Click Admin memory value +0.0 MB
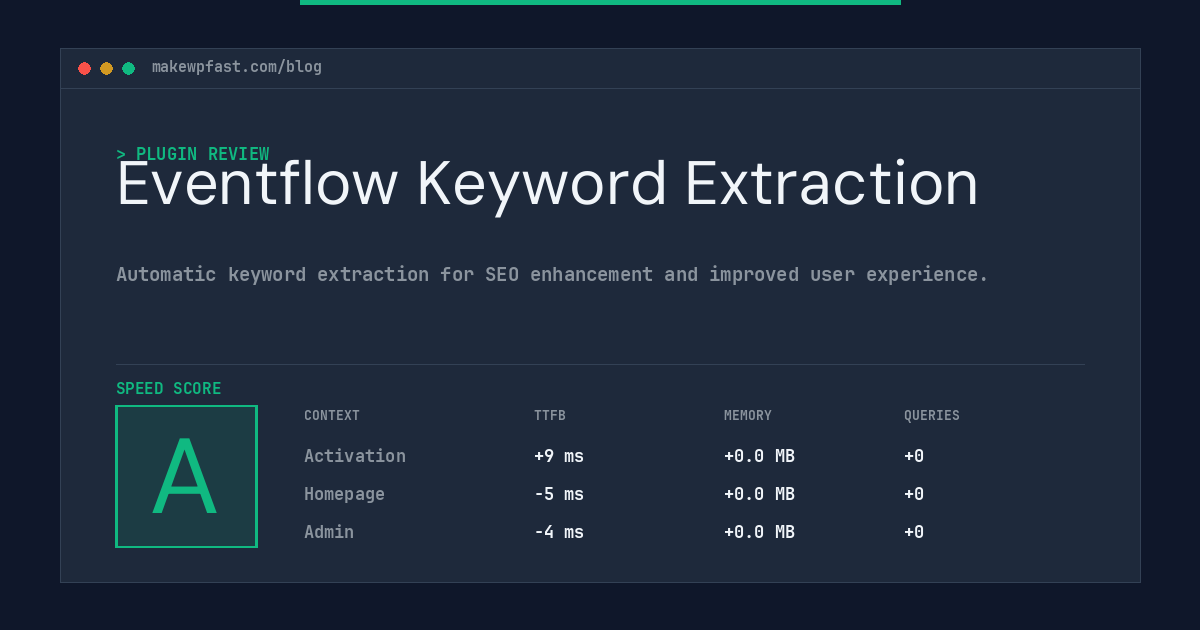Screen dimensions: 1200x630 (x=759, y=532)
